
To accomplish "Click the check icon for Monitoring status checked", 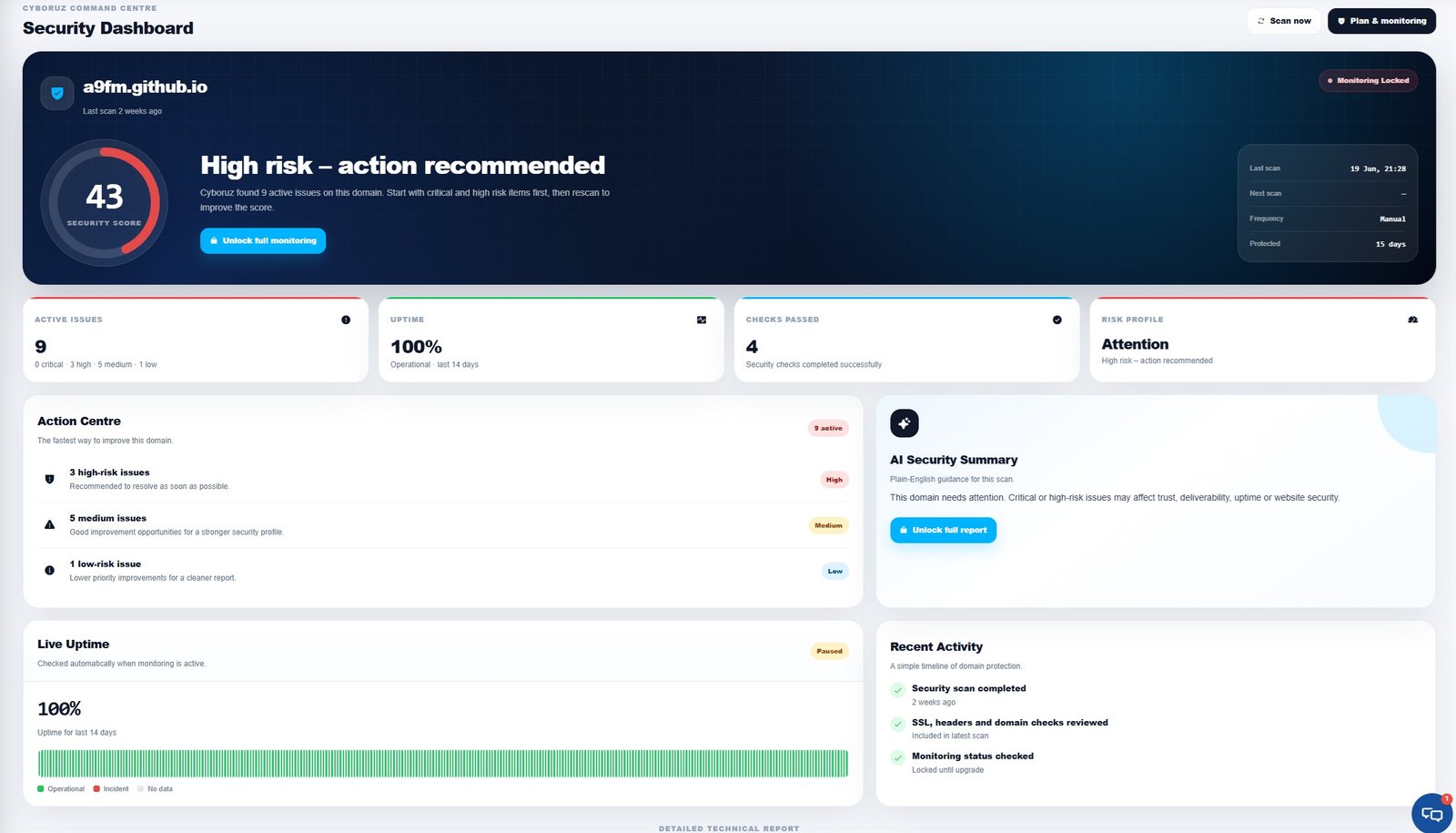I will [x=898, y=757].
